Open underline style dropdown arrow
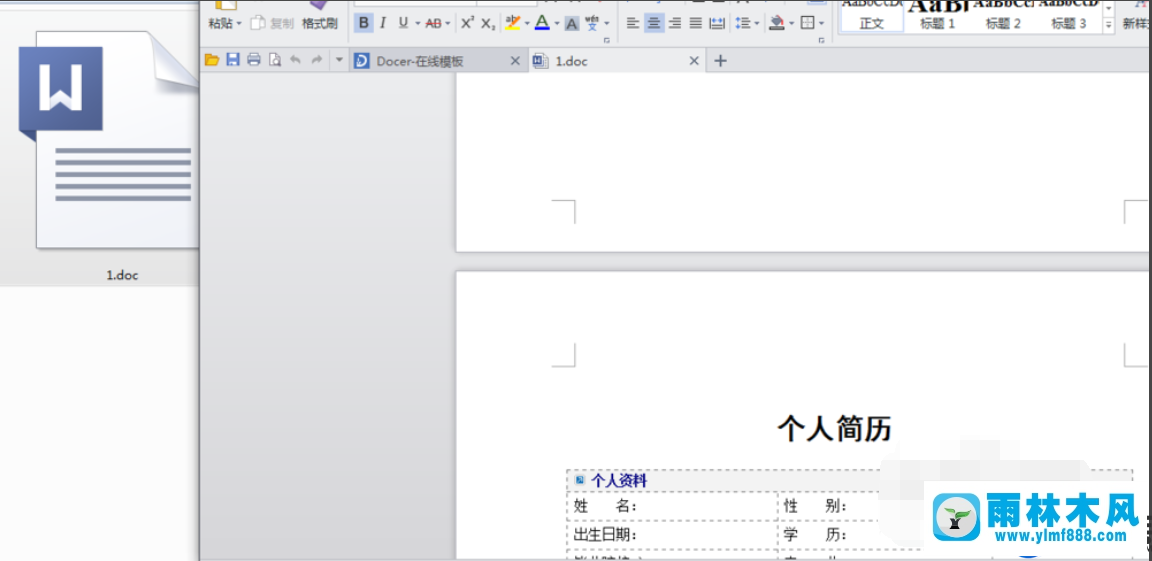 (x=417, y=23)
